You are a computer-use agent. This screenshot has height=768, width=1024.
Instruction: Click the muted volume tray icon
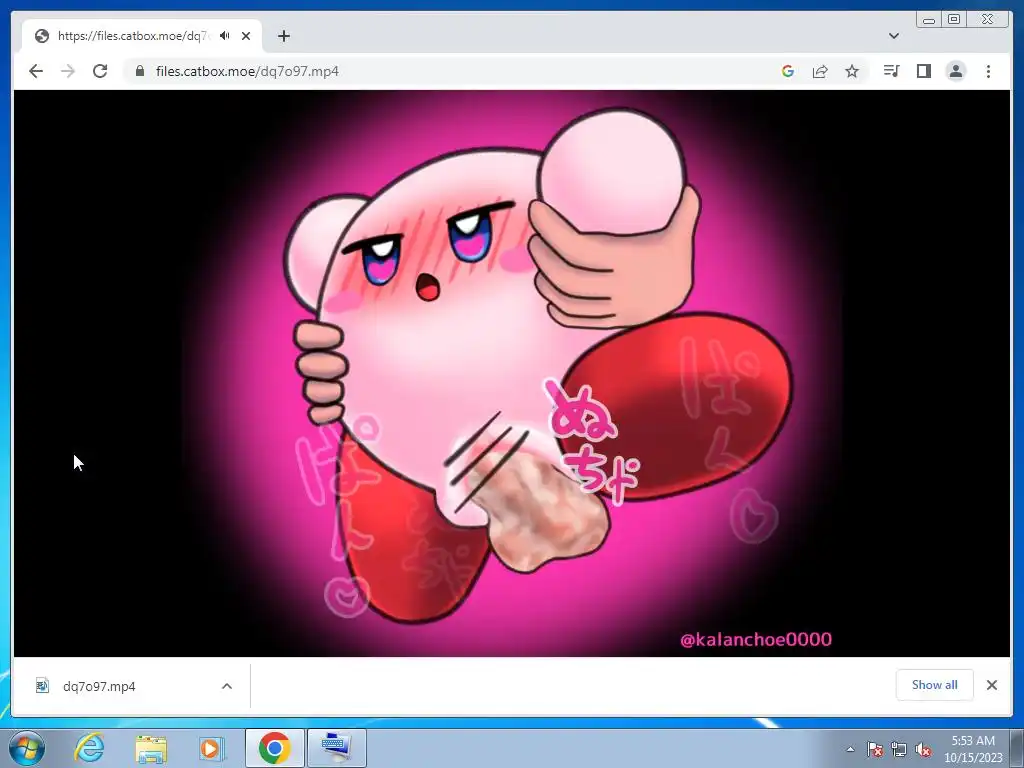click(x=923, y=749)
